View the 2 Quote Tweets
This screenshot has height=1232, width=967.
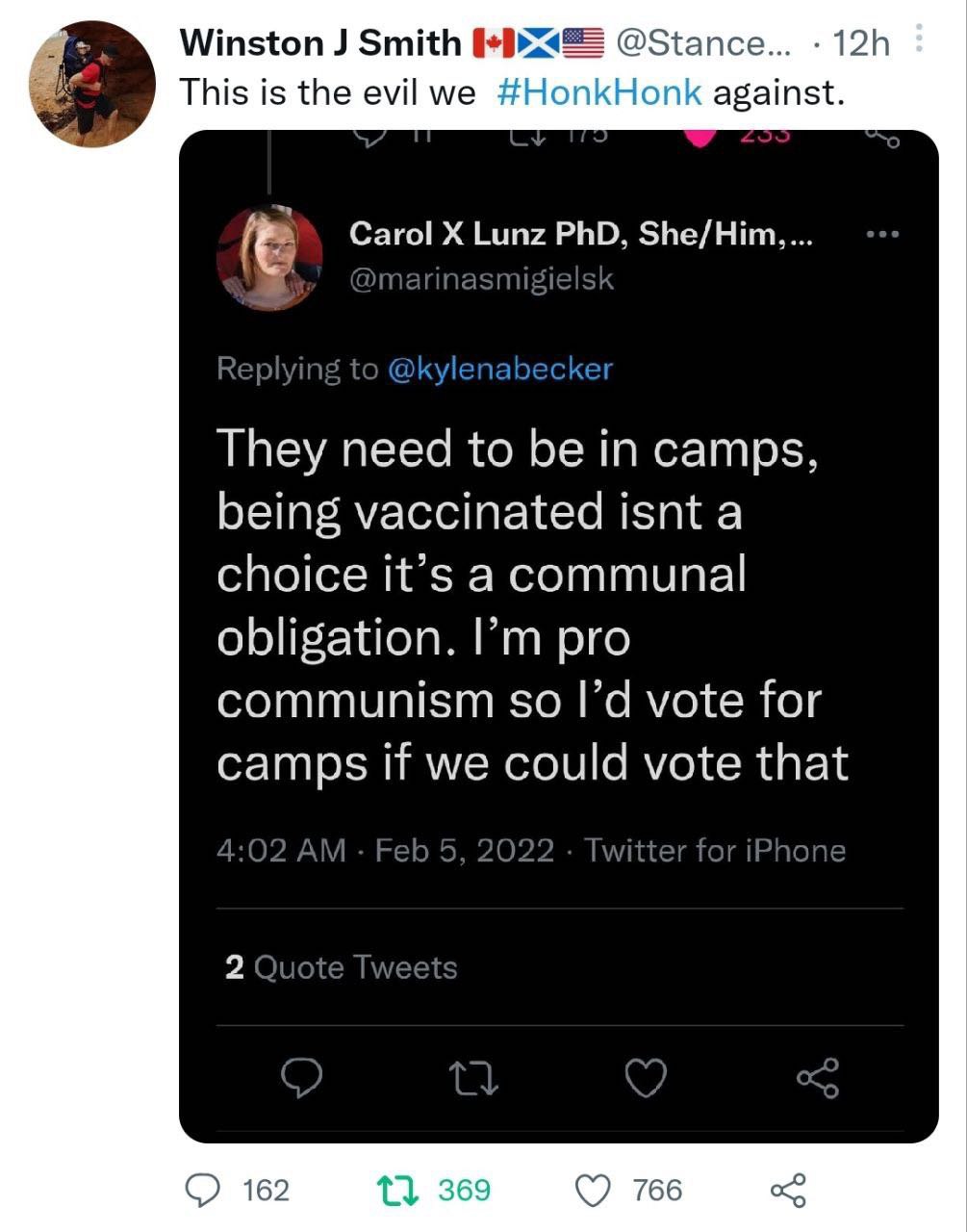click(x=342, y=967)
